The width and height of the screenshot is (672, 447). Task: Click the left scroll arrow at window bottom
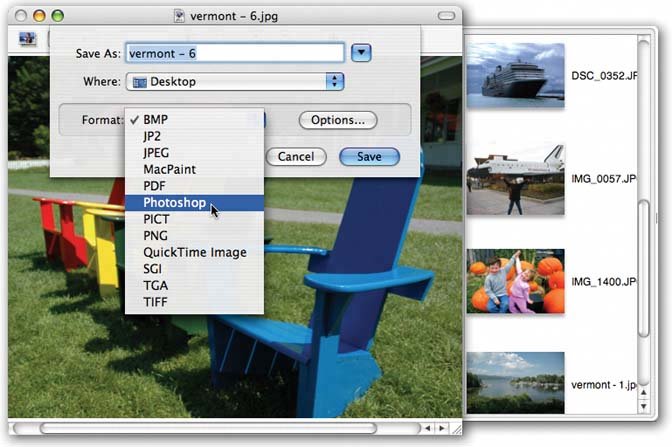(427, 428)
